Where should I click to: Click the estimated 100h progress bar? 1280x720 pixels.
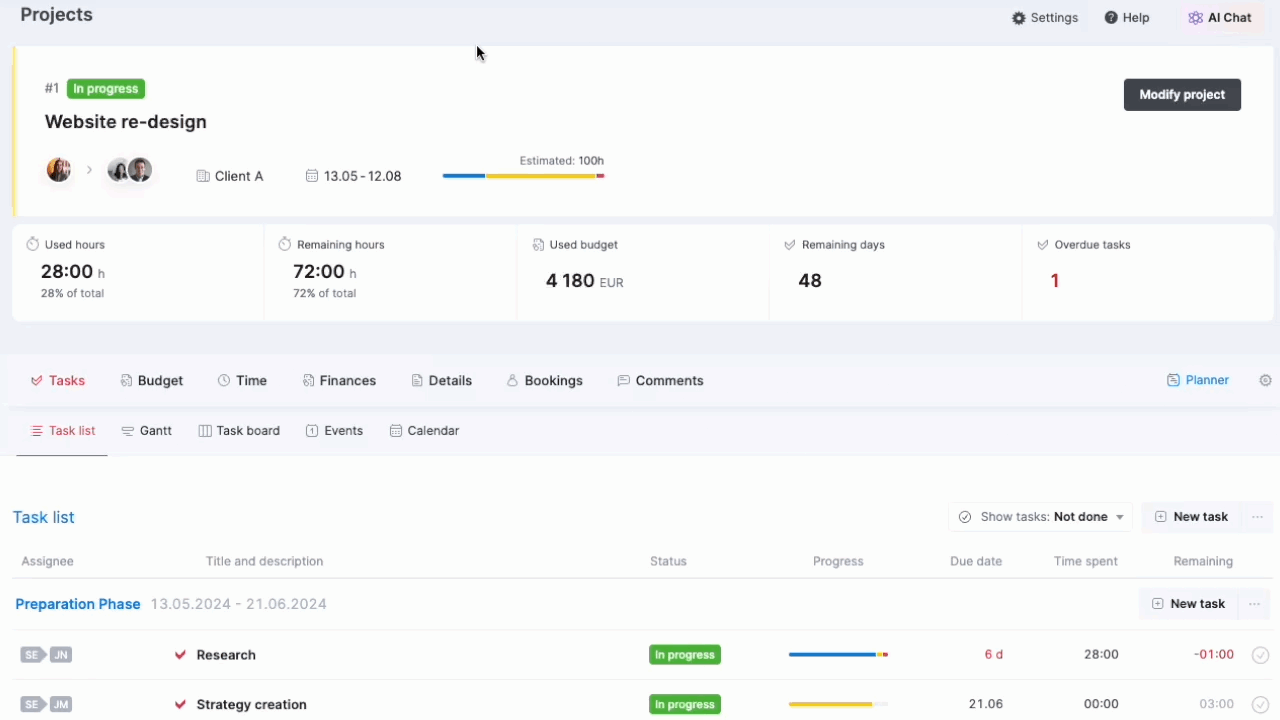coord(523,176)
